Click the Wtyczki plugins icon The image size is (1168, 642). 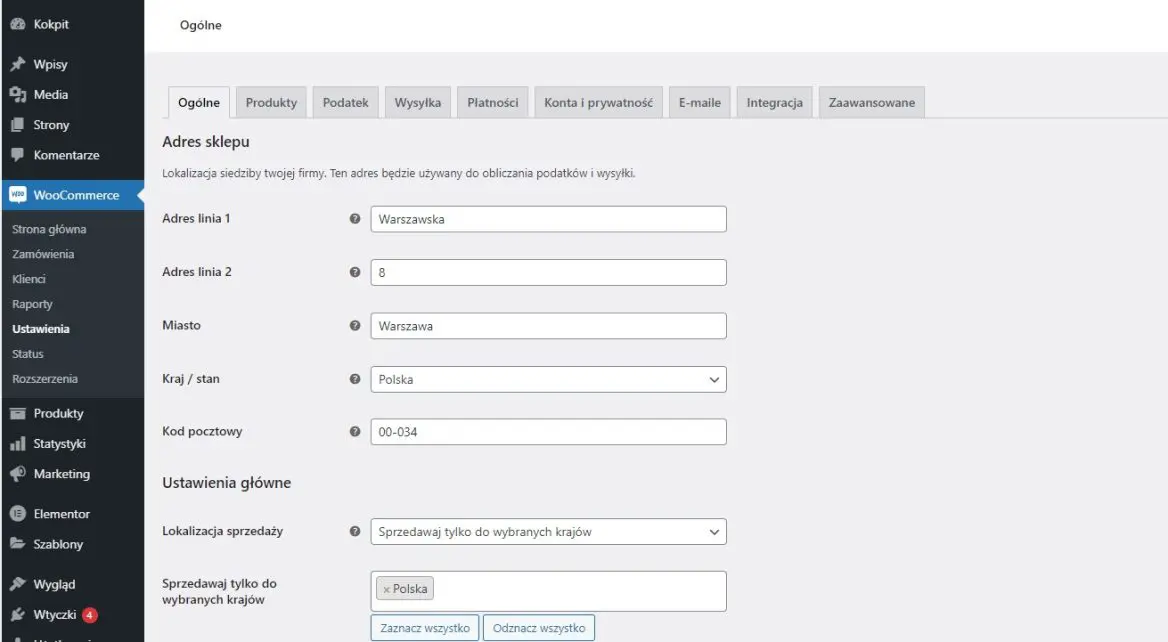coord(16,614)
